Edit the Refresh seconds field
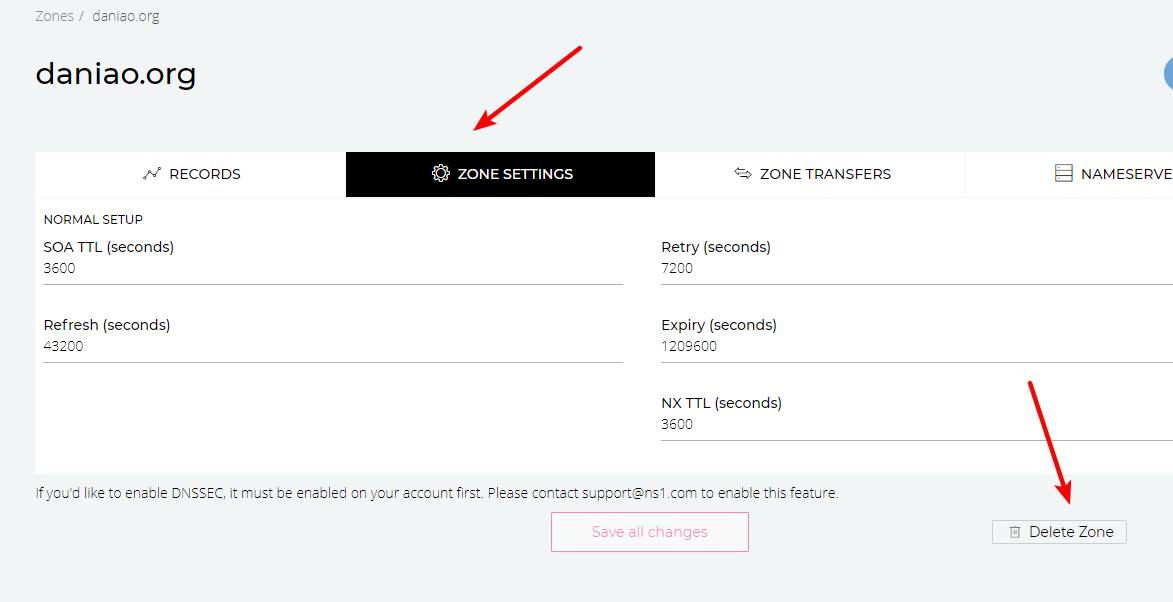1173x602 pixels. 333,346
